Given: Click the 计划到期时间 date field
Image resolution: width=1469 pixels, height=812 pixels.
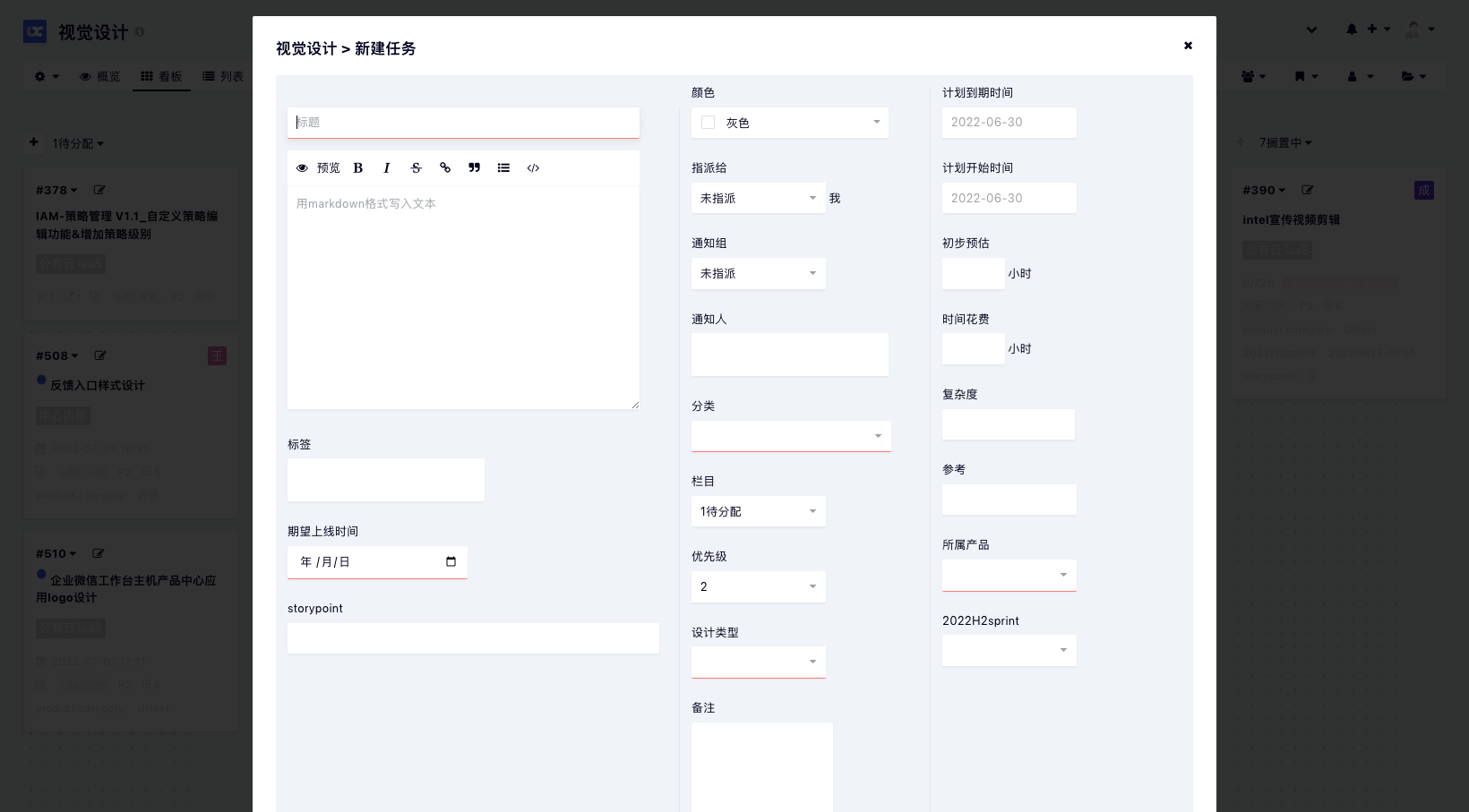Looking at the screenshot, I should coord(1009,123).
